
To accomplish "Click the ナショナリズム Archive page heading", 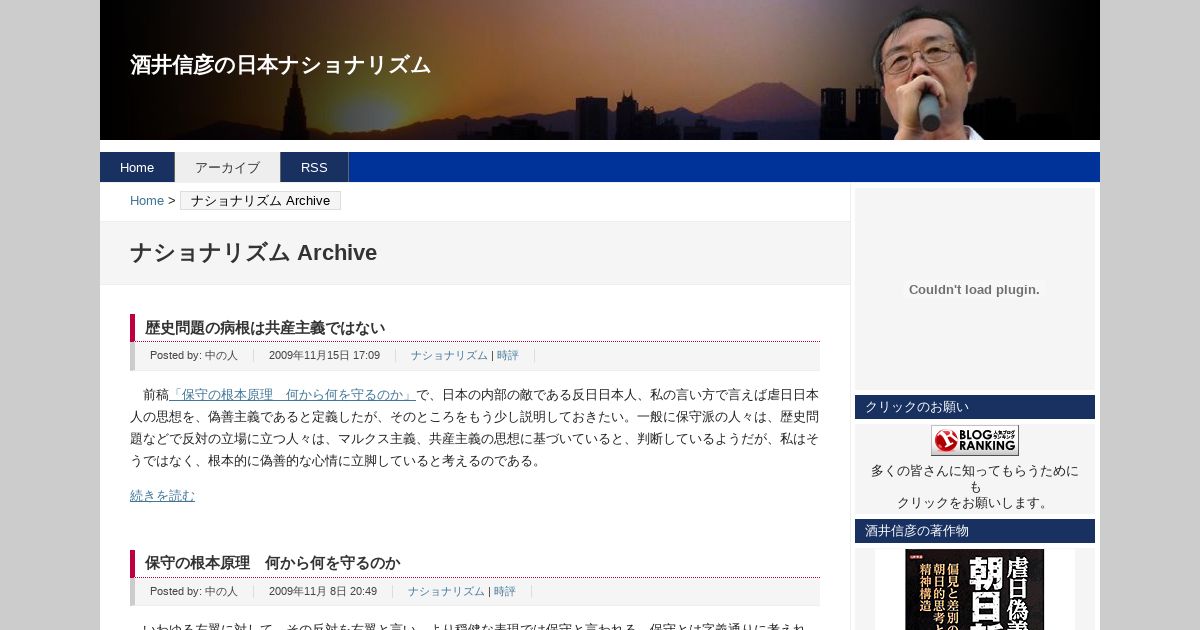I will [x=253, y=253].
